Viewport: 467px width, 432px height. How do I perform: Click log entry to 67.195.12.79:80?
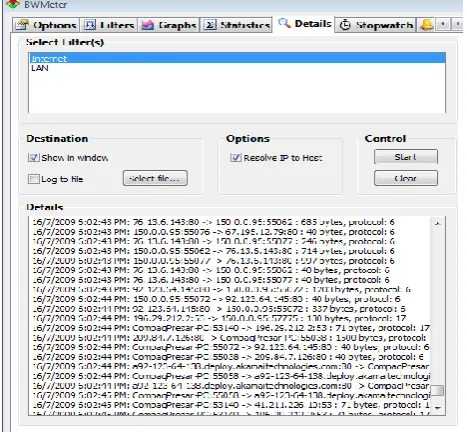point(213,232)
